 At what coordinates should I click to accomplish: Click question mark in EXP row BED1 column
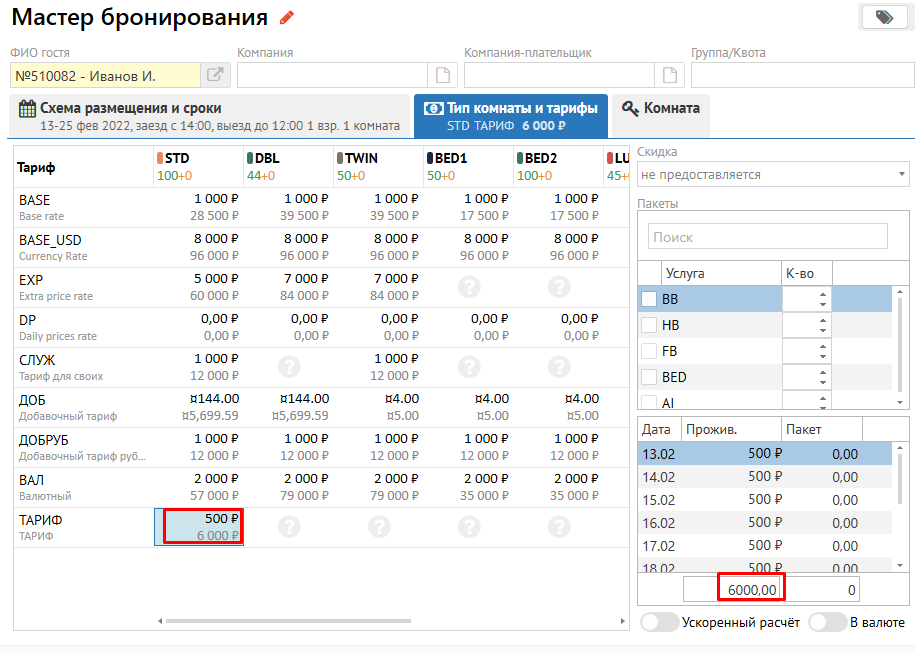(x=469, y=287)
